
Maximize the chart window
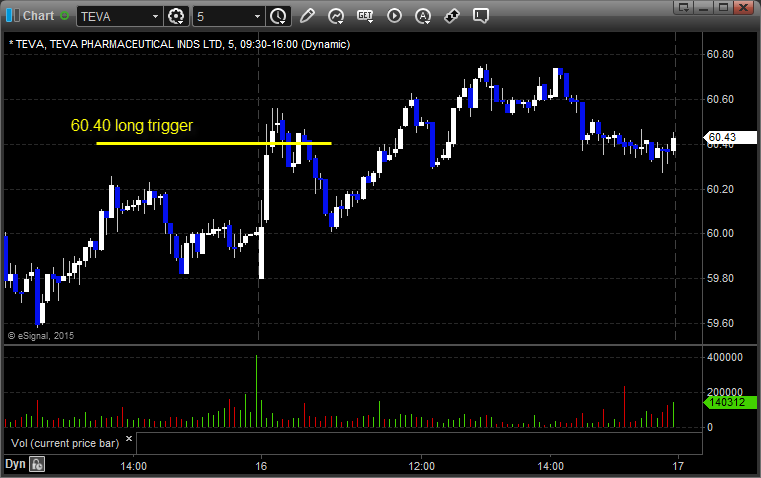723,7
